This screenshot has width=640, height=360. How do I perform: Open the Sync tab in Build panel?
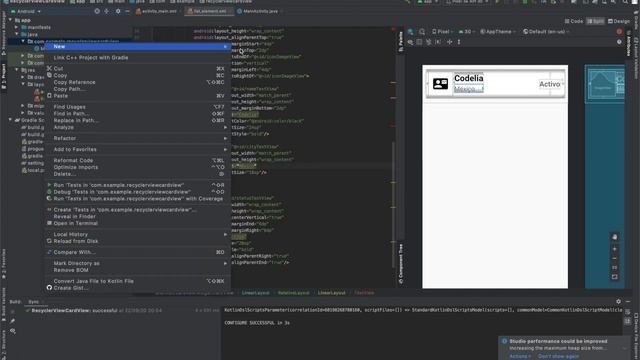34,302
